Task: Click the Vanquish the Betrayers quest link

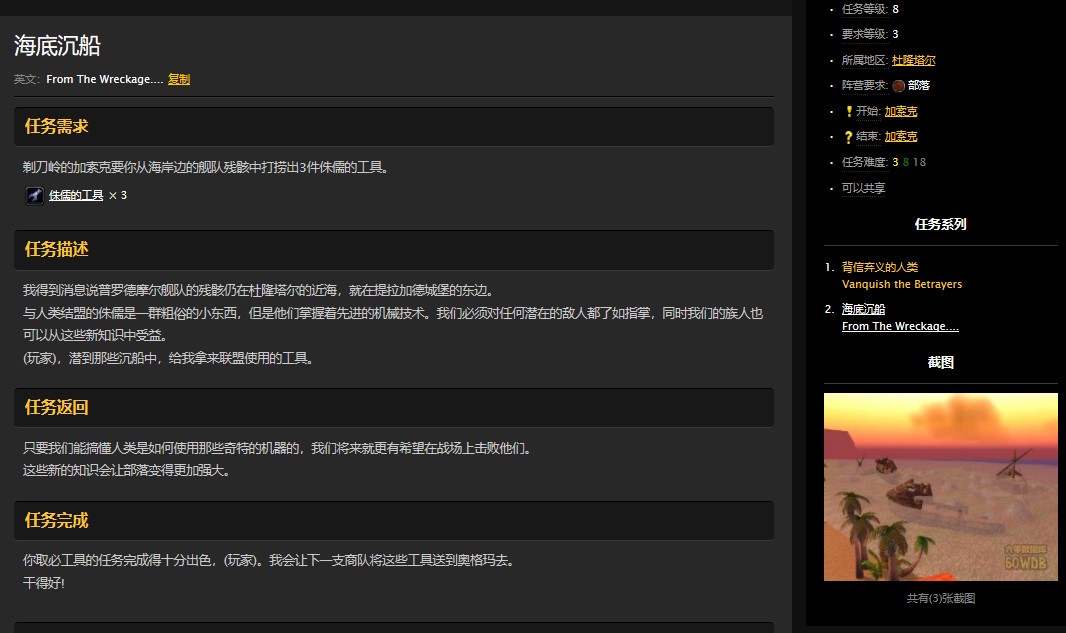Action: (x=902, y=283)
